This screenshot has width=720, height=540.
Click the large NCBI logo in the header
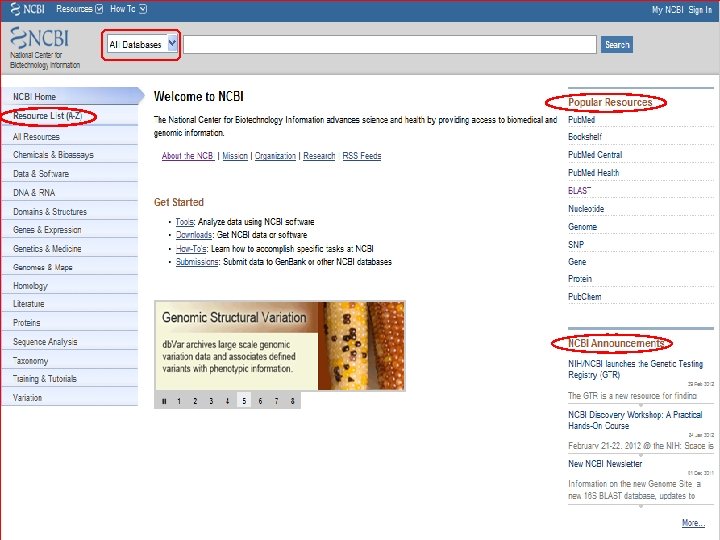point(39,38)
